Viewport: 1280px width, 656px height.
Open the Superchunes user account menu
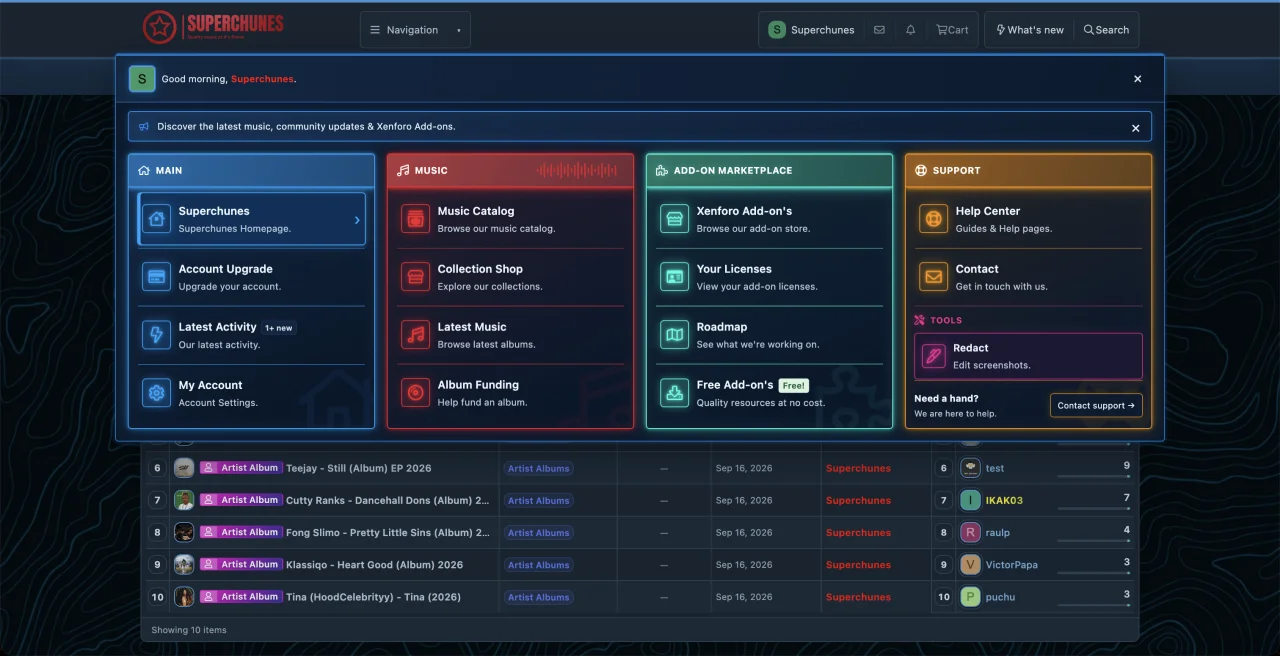coord(812,30)
